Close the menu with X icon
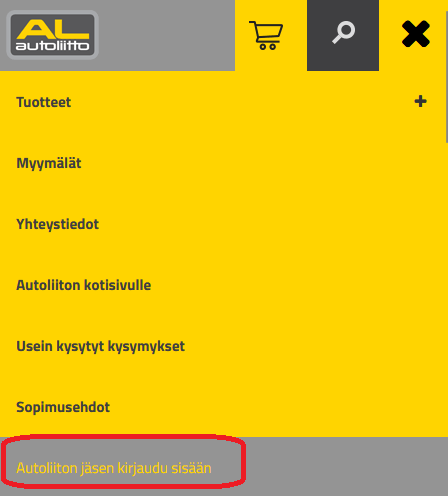The image size is (448, 496). coord(416,34)
